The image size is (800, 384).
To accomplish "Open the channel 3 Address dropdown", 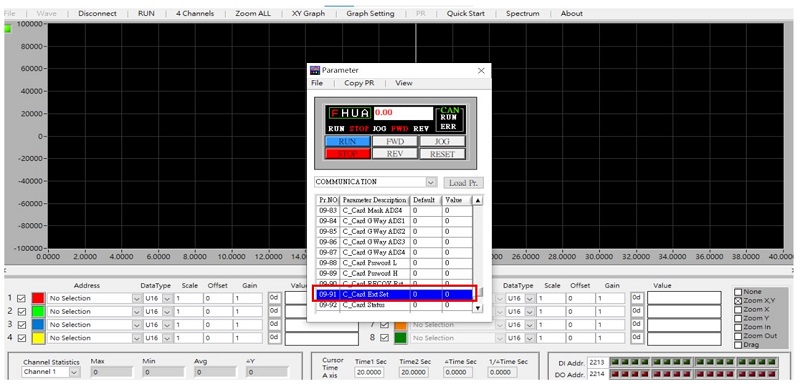I will pos(137,324).
